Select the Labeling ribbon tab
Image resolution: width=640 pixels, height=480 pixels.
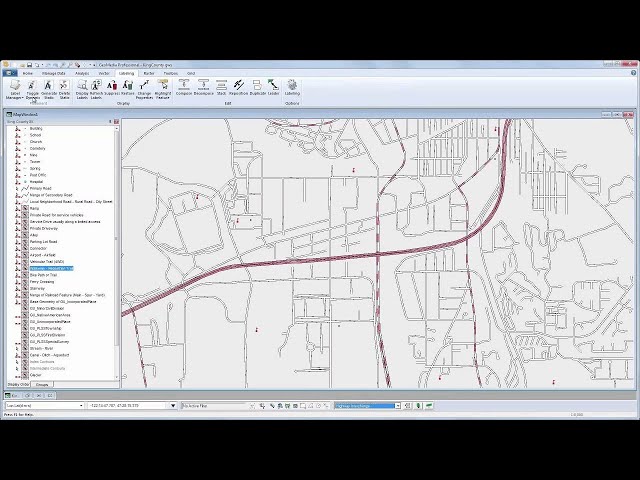coord(127,73)
